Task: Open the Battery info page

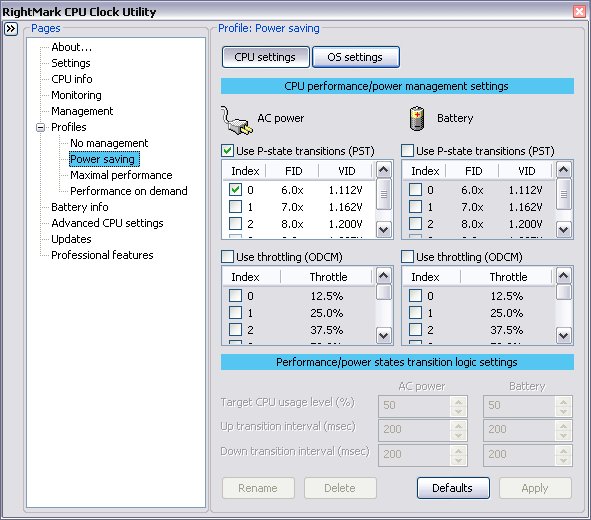Action: coord(80,207)
